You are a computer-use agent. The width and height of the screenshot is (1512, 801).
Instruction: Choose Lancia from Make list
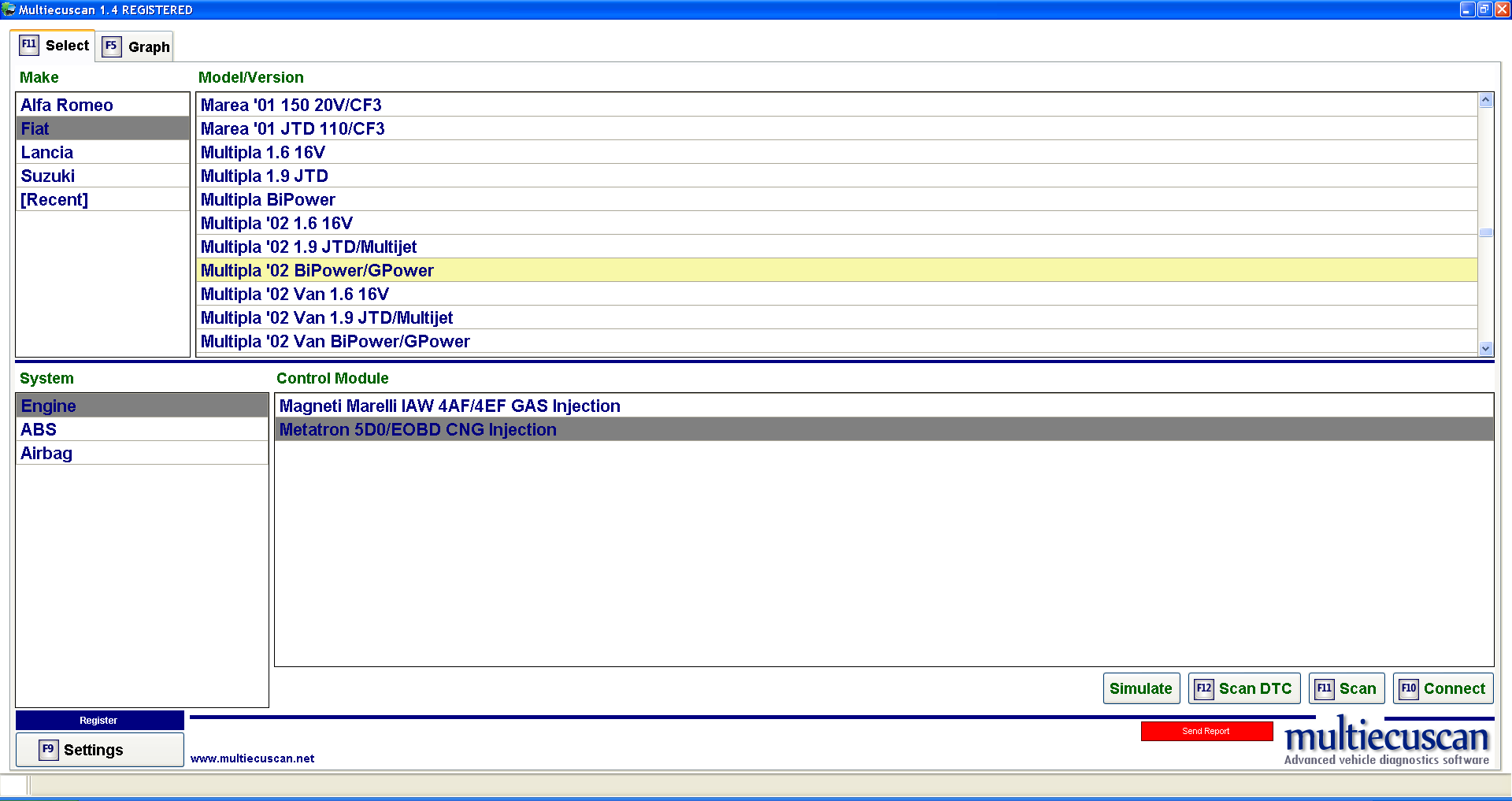102,152
